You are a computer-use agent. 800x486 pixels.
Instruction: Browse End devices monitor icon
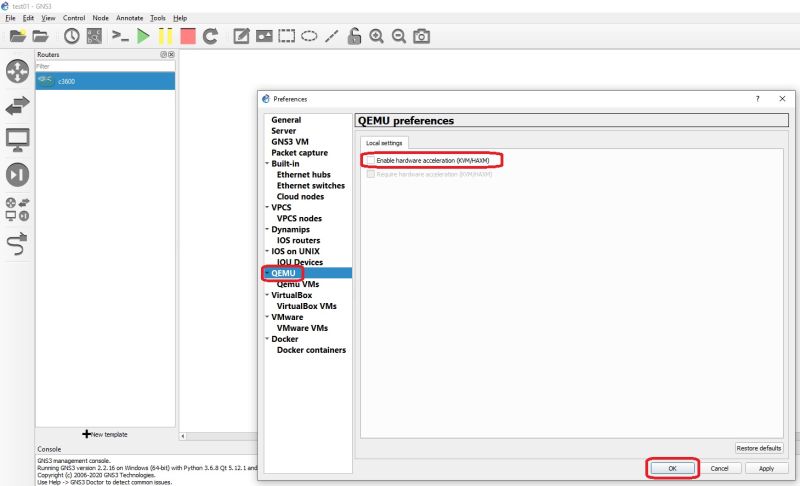[17, 140]
